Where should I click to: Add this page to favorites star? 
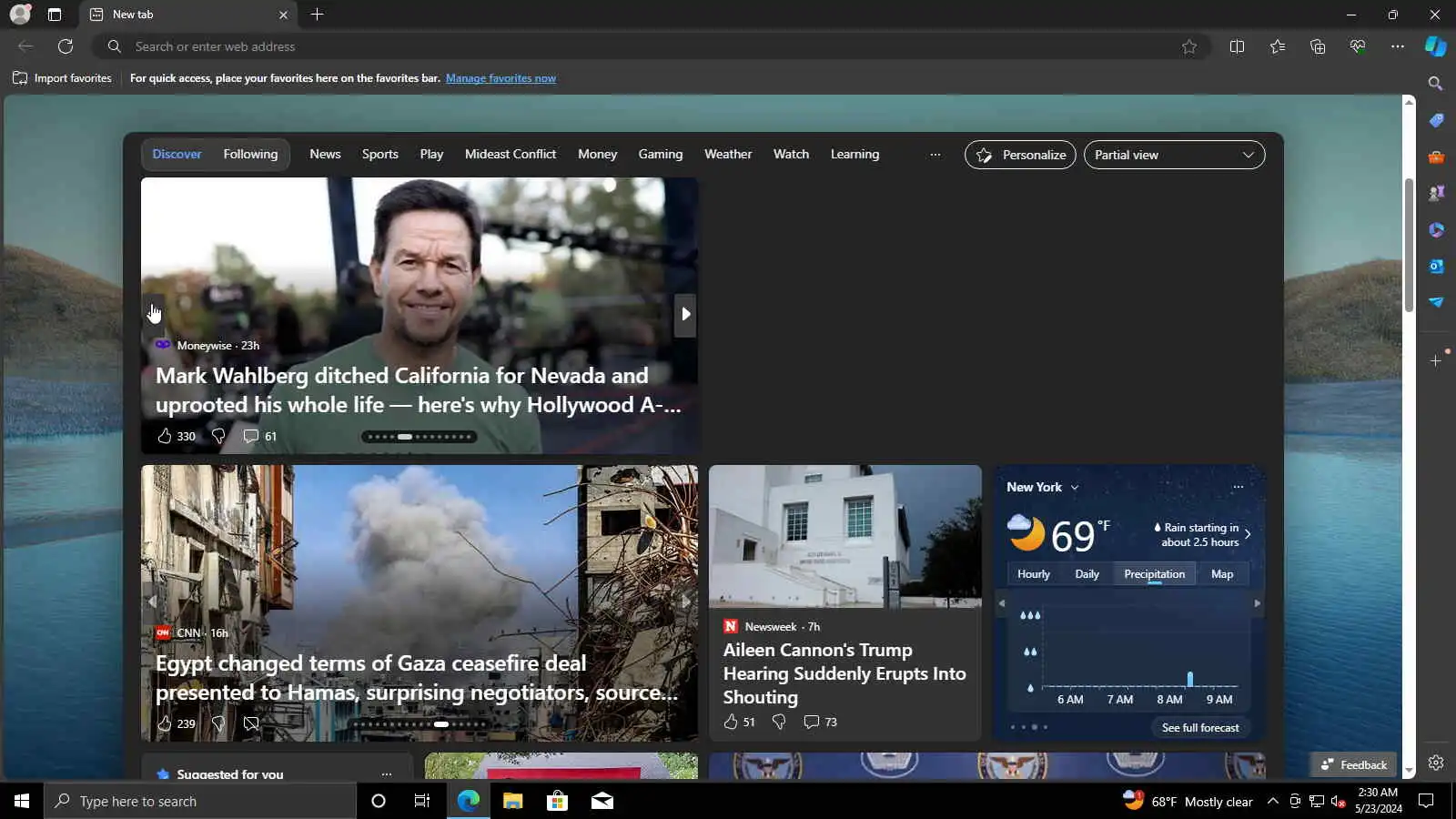click(x=1189, y=46)
